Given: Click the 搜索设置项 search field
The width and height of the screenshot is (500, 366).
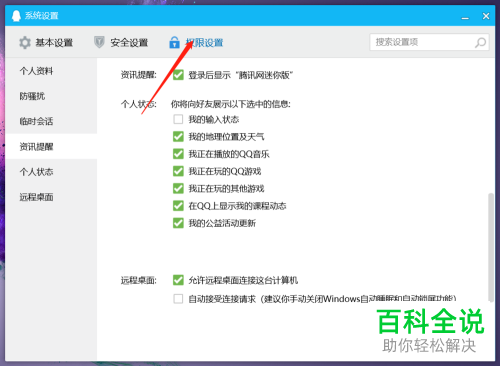Looking at the screenshot, I should (x=429, y=42).
